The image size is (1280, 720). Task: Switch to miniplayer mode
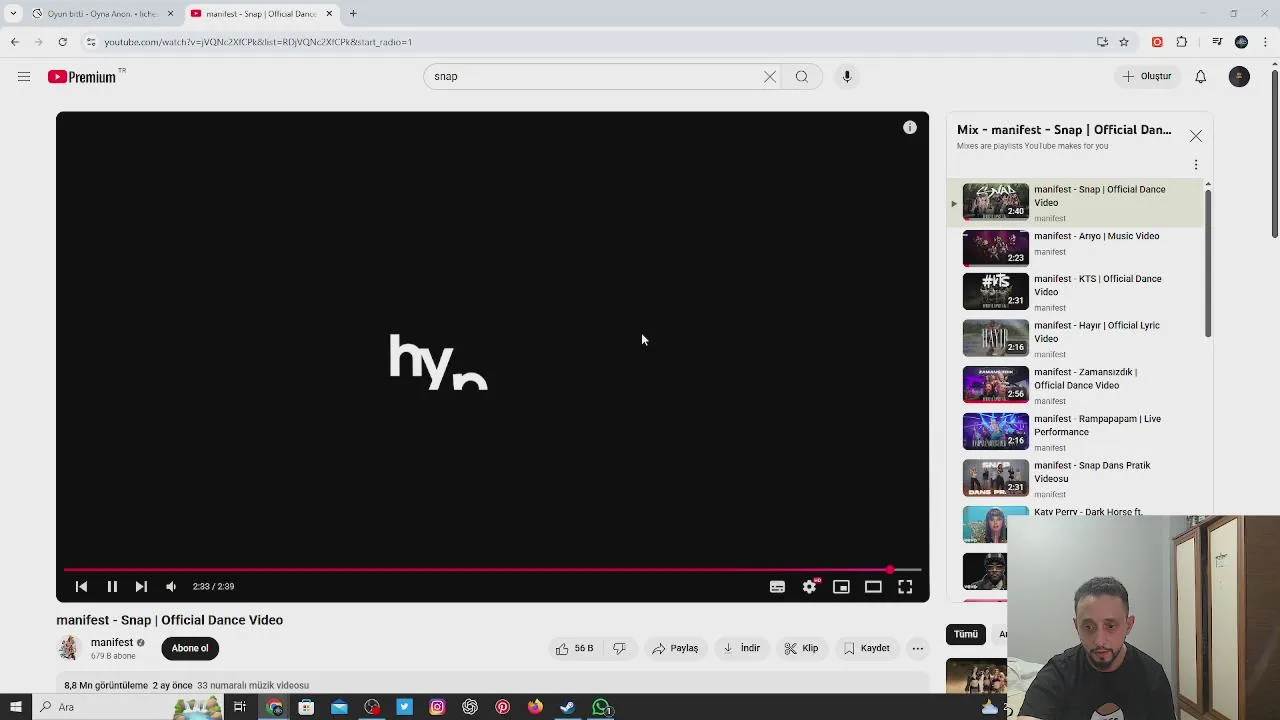(841, 587)
